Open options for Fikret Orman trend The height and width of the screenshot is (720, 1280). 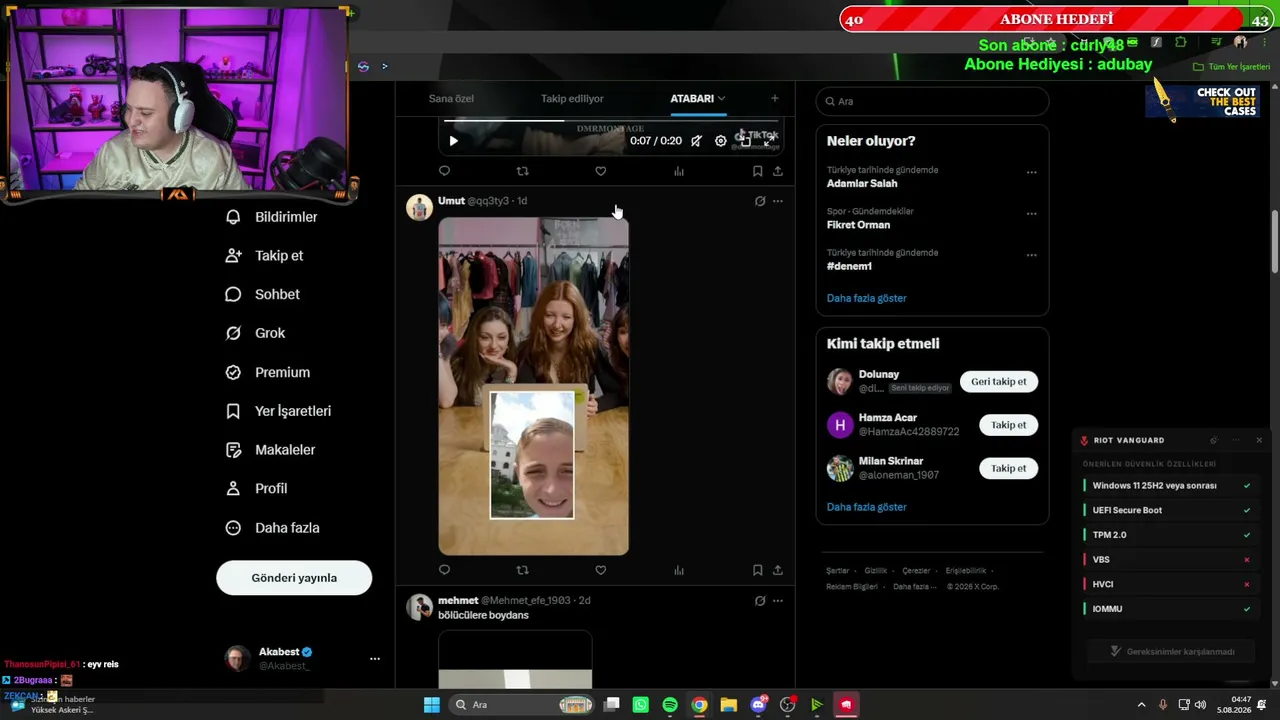point(1031,214)
